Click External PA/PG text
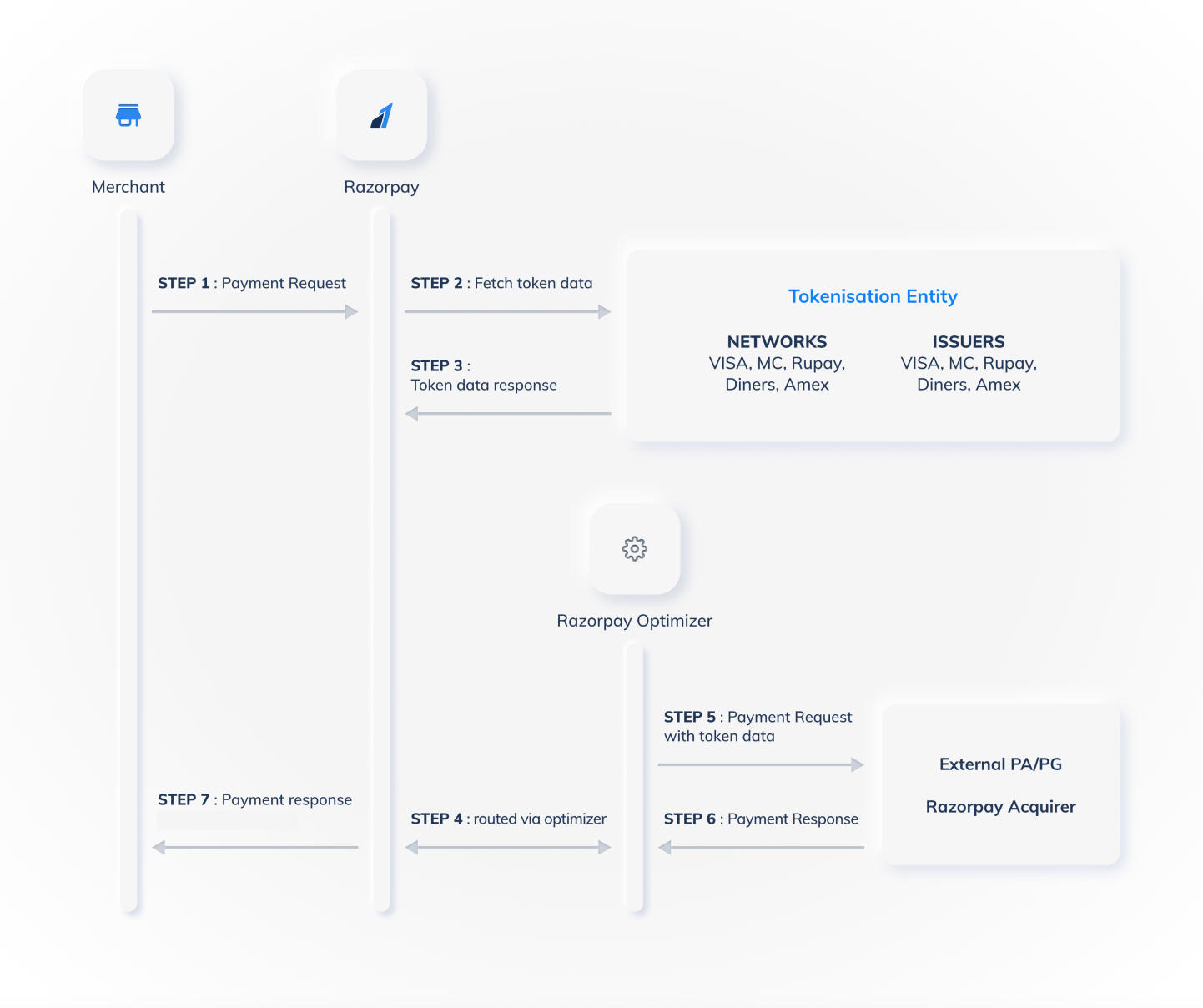1203x1008 pixels. (x=1000, y=764)
